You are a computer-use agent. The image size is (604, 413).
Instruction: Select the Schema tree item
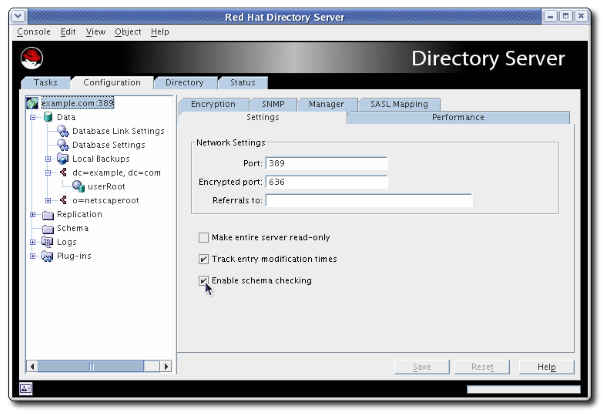pyautogui.click(x=73, y=228)
